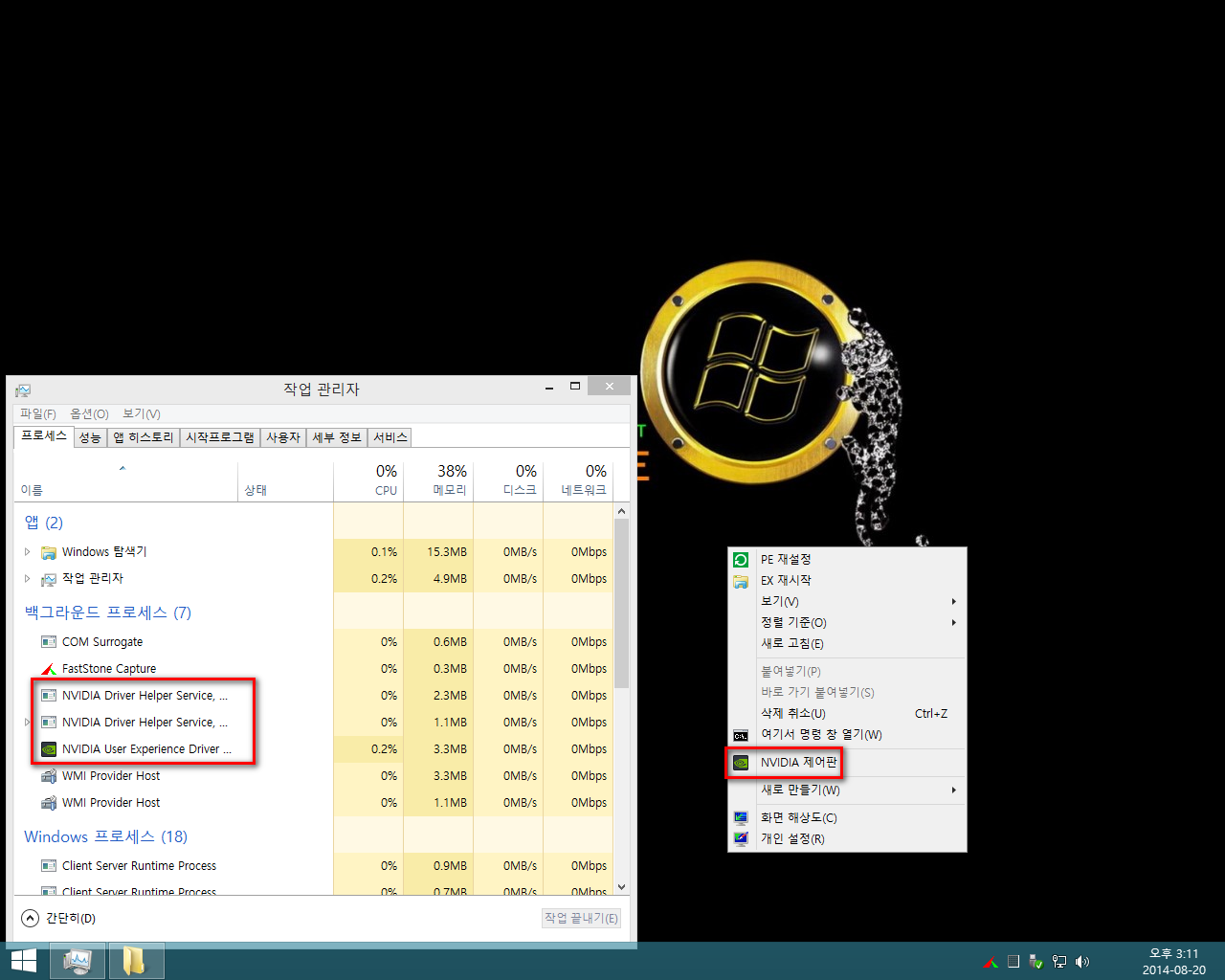This screenshot has width=1225, height=980.
Task: Click the NVIDIA icon beside NVIDIA 제어판
Action: [741, 763]
